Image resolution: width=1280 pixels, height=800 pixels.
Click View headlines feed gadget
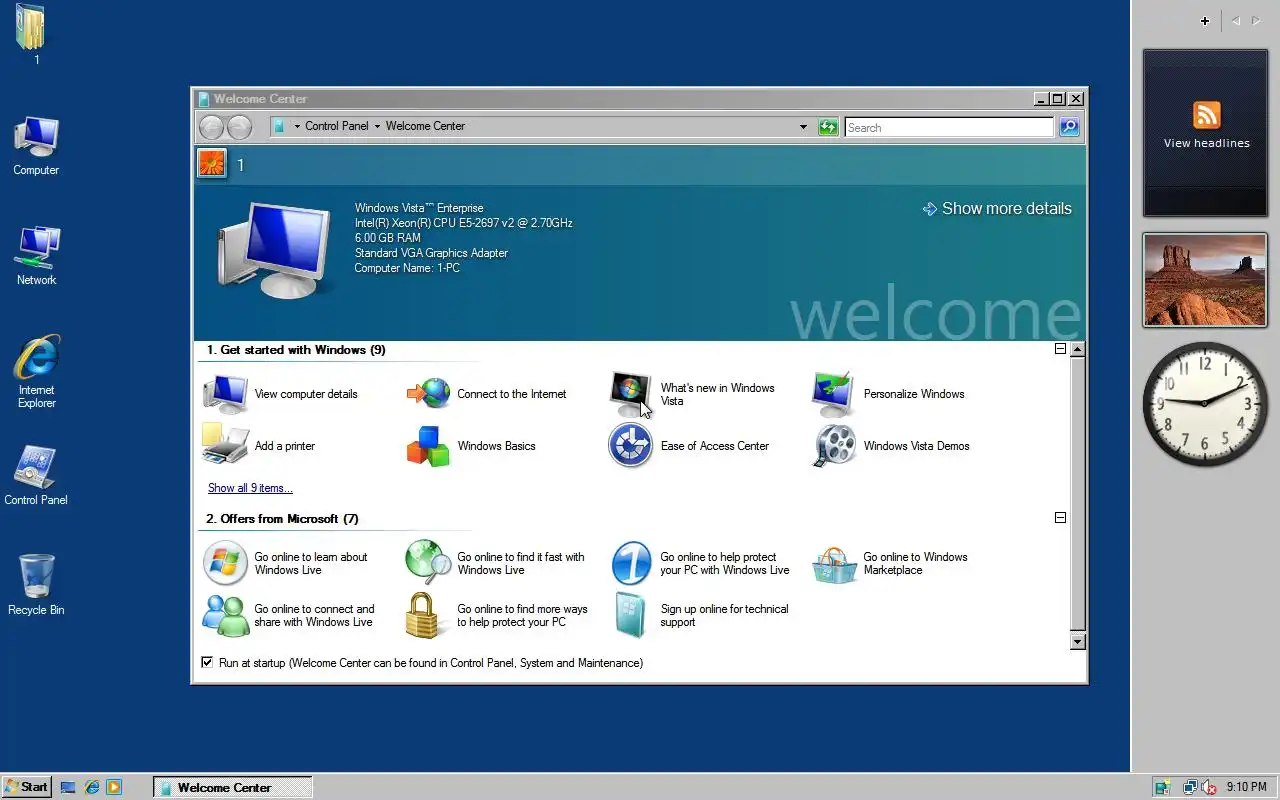coord(1206,133)
